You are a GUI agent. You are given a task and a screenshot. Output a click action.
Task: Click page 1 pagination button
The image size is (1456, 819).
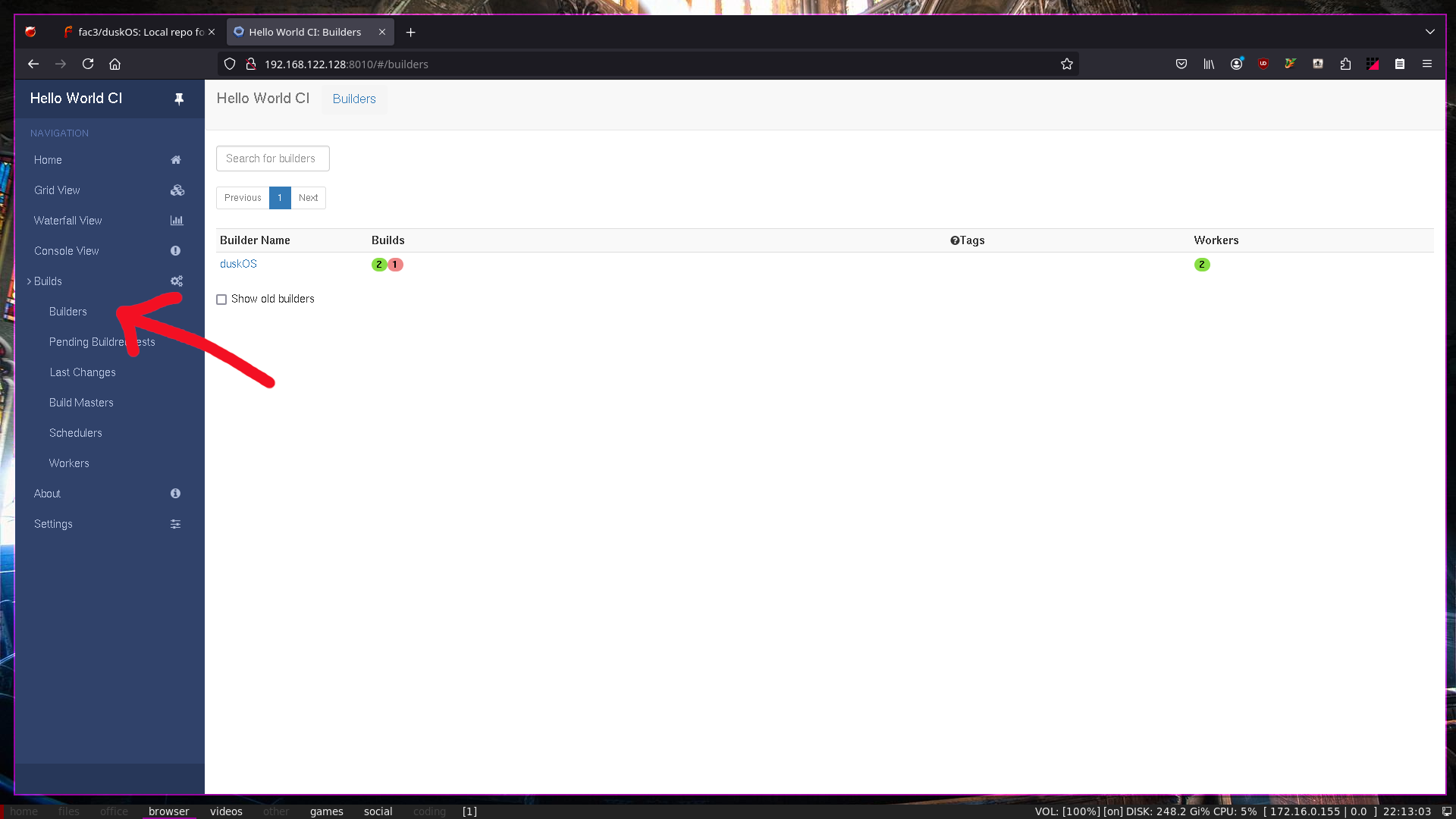pos(280,197)
